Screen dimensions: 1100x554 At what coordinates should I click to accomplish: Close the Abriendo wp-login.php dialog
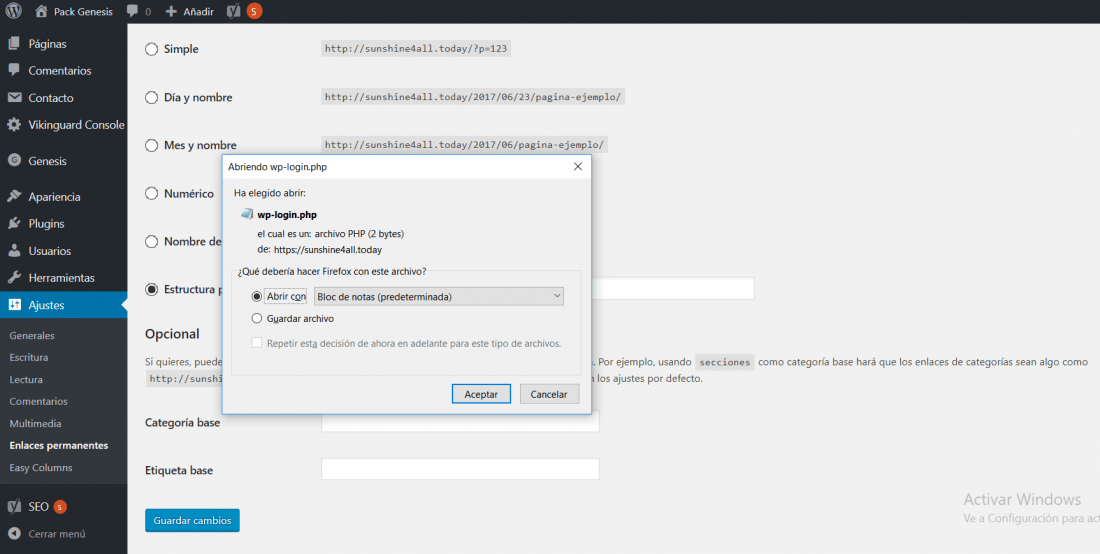click(x=577, y=167)
